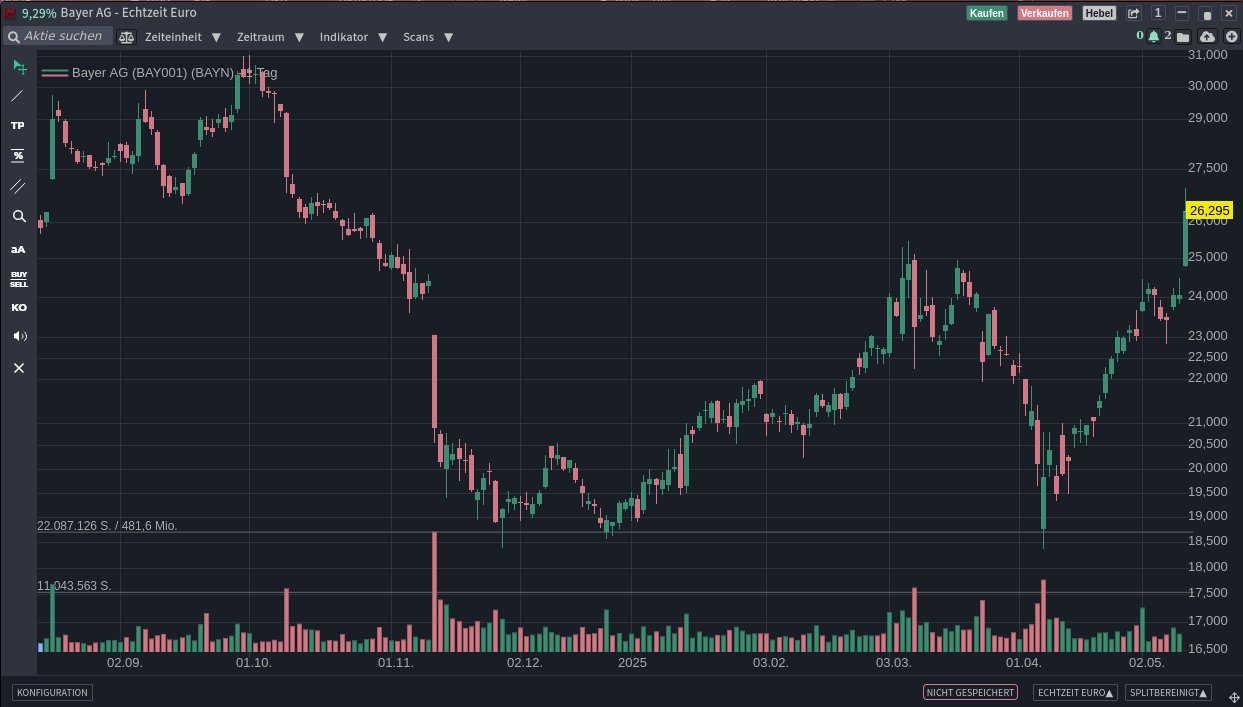Expand the Zeiteinheit dropdown
Image resolution: width=1243 pixels, height=707 pixels.
[182, 37]
